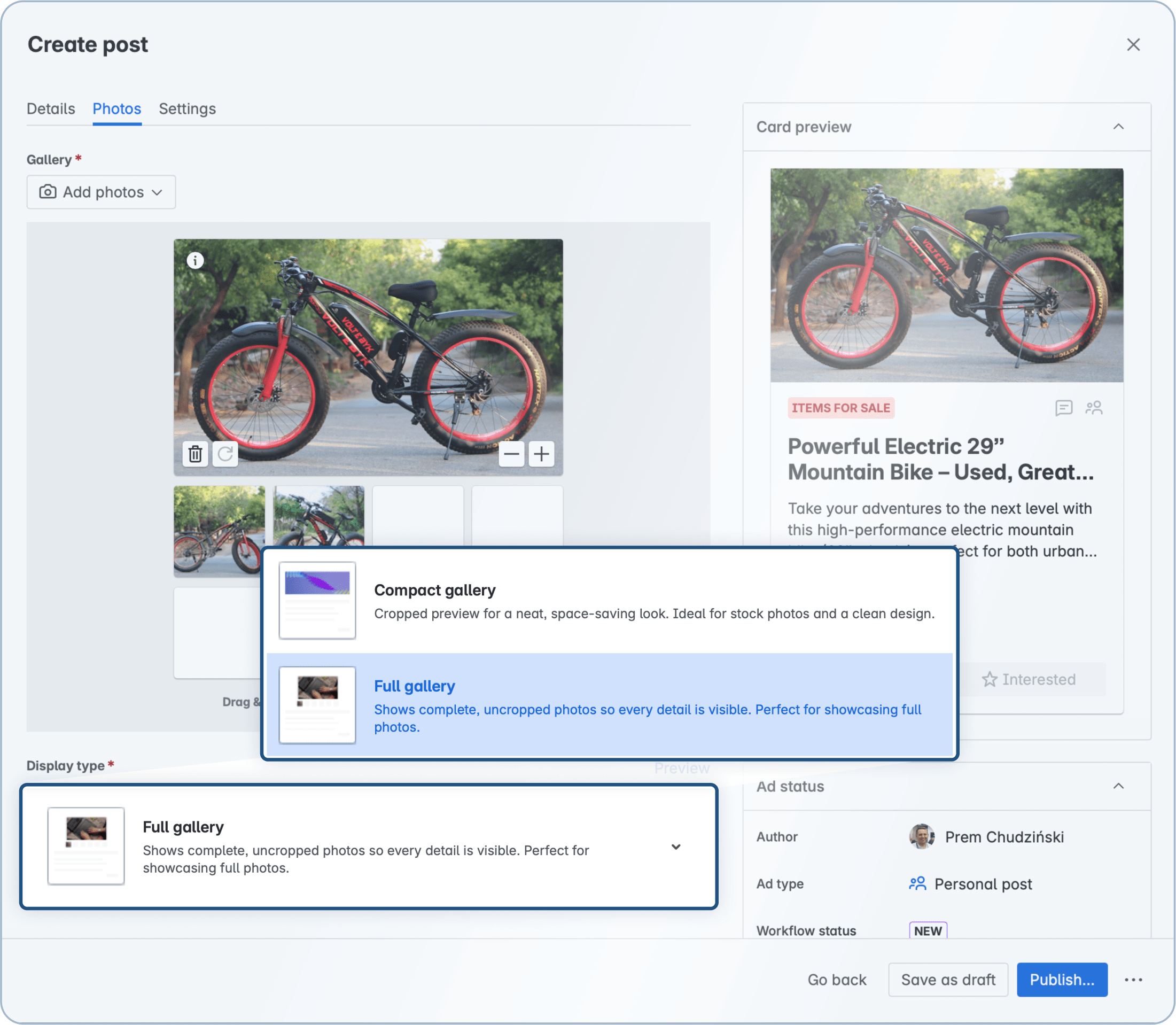Open comments icon on the card preview

(x=1063, y=407)
